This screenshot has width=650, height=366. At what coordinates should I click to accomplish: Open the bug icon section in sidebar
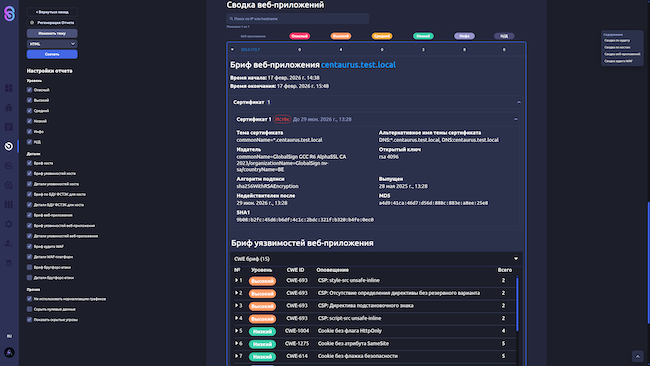coord(9,107)
